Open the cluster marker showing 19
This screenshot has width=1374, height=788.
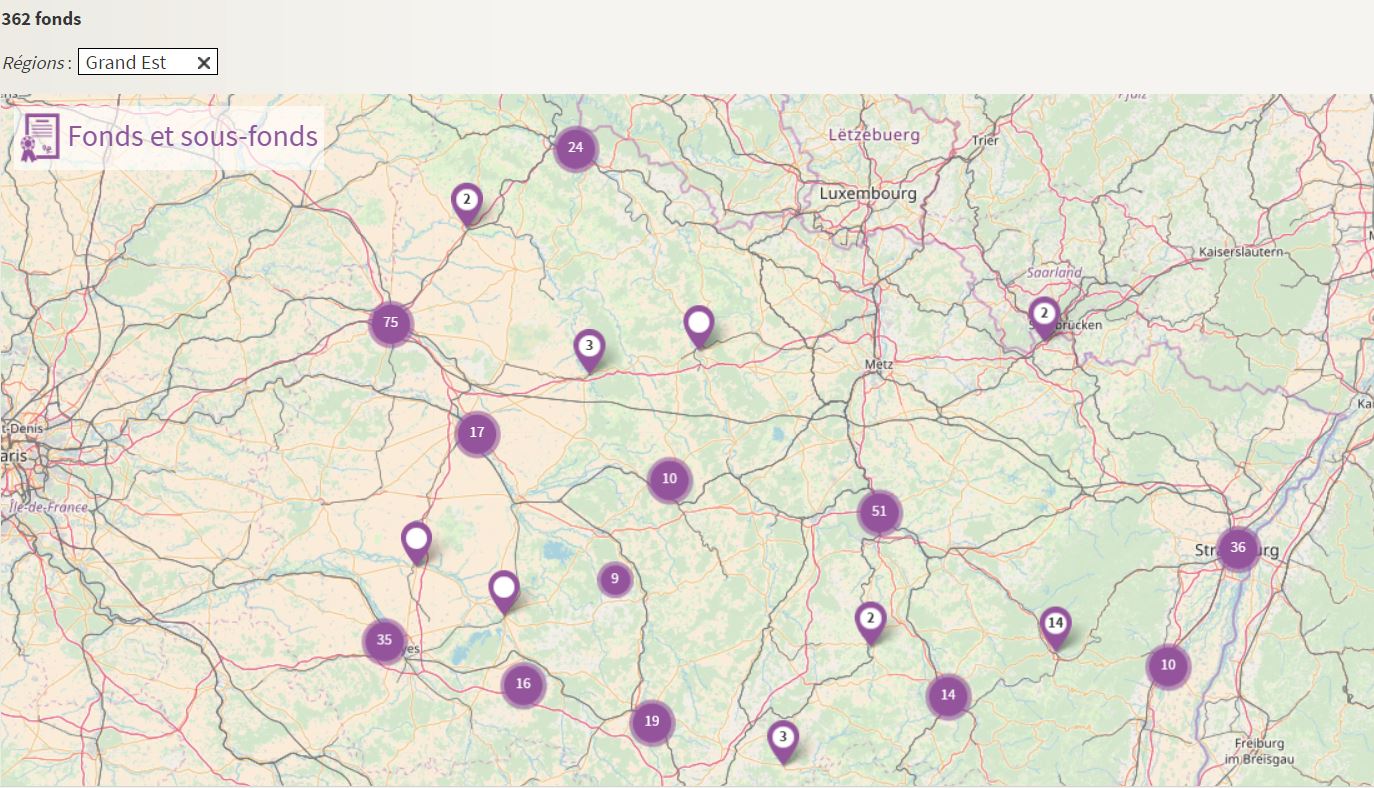click(652, 722)
